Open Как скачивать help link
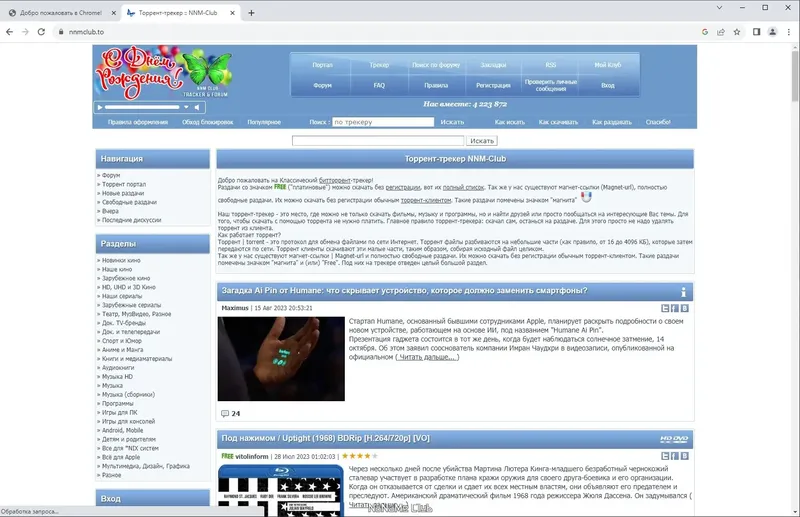The width and height of the screenshot is (800, 517). [558, 122]
